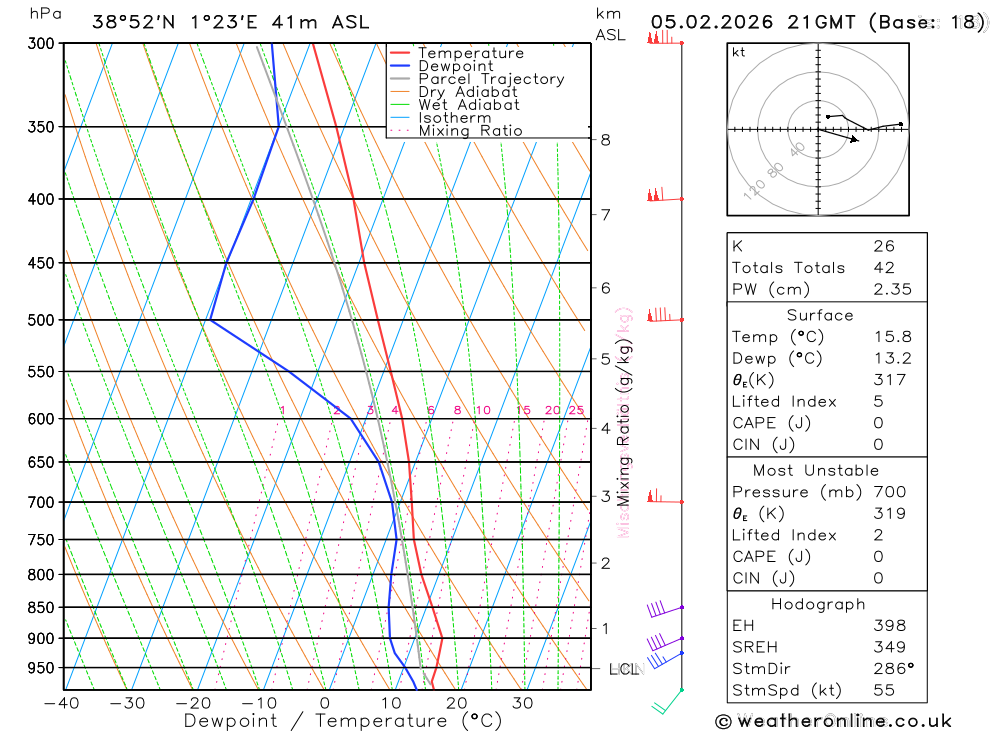Click the Most Unstable Lifted Index value 2
The height and width of the screenshot is (733, 1000).
[879, 535]
